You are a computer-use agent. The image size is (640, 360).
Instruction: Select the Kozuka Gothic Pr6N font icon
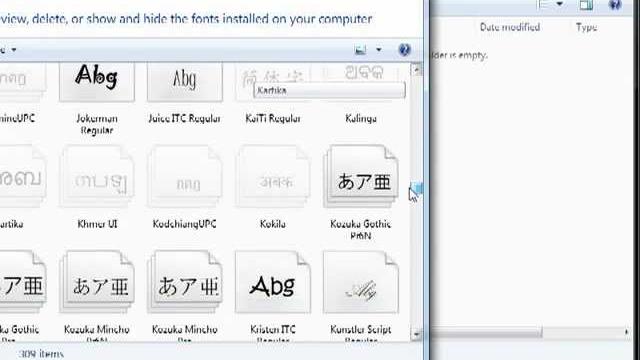(x=361, y=177)
